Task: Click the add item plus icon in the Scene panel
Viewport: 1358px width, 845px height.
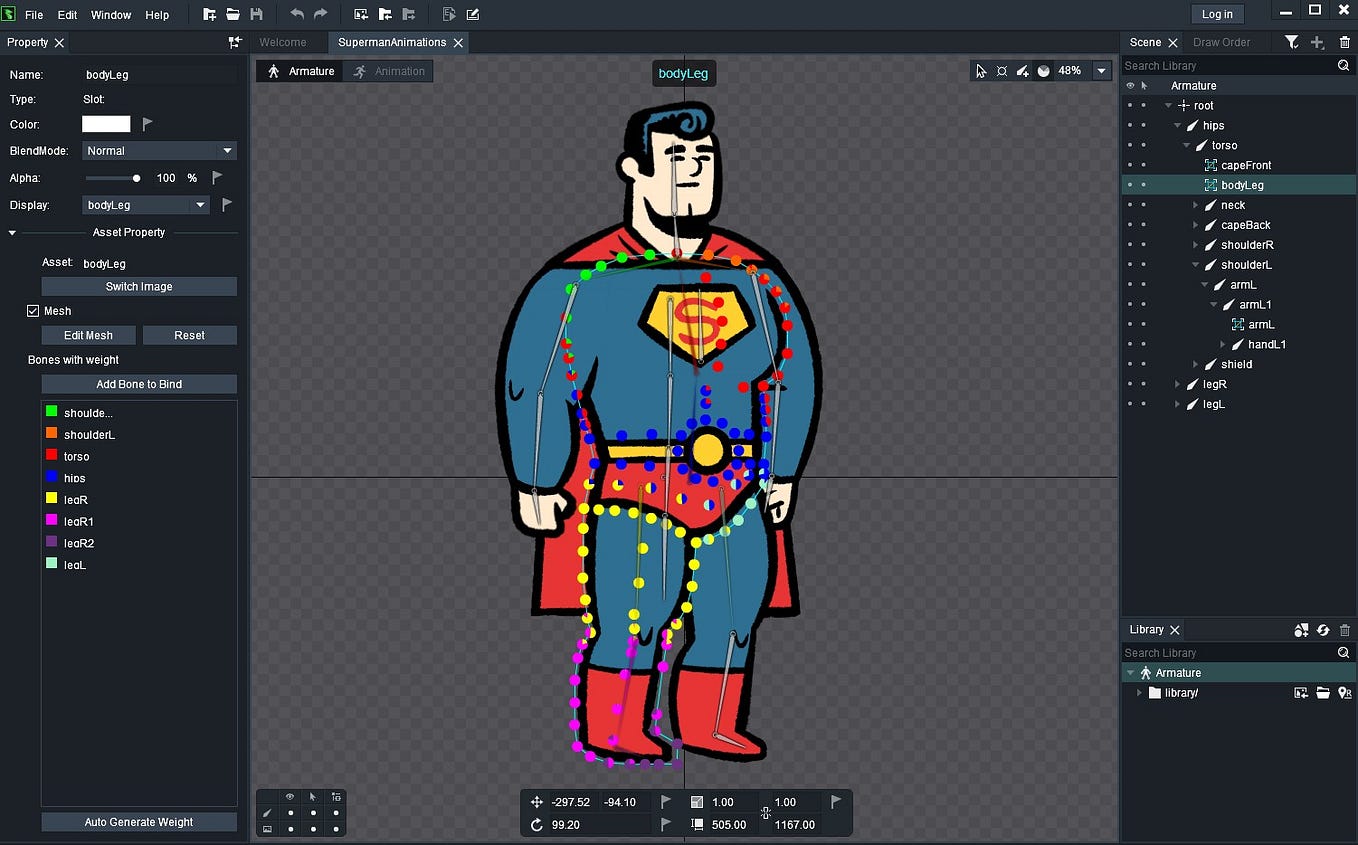Action: pyautogui.click(x=1319, y=42)
